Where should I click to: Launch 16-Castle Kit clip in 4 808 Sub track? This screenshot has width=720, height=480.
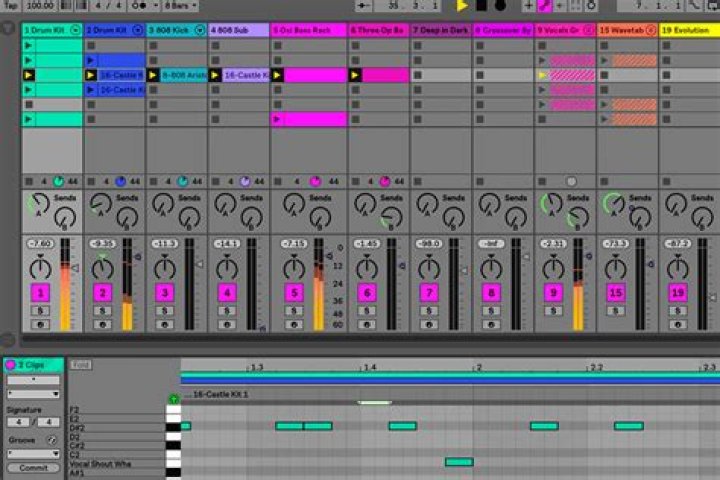pos(215,75)
